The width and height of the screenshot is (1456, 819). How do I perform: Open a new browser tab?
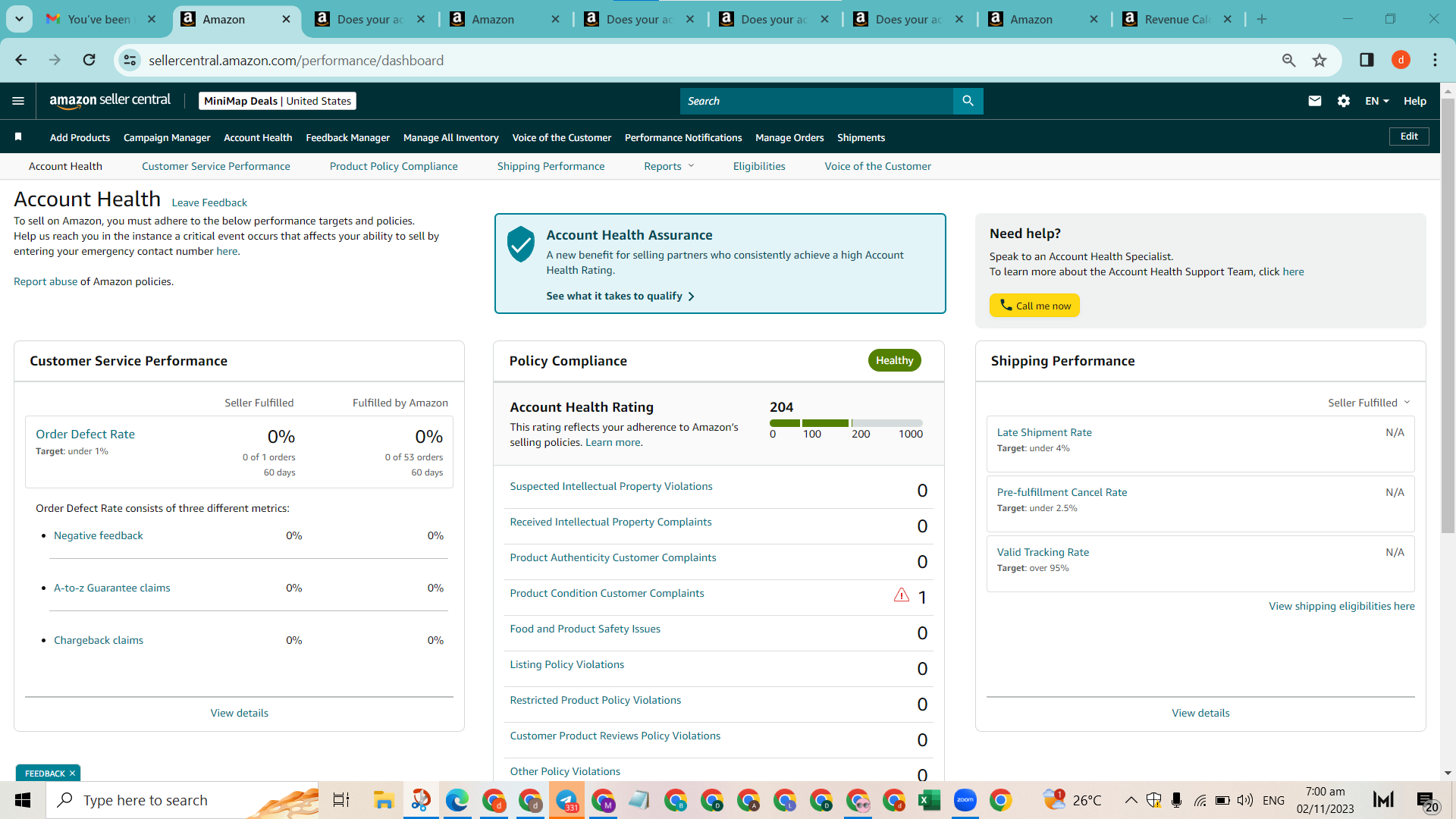tap(1262, 19)
